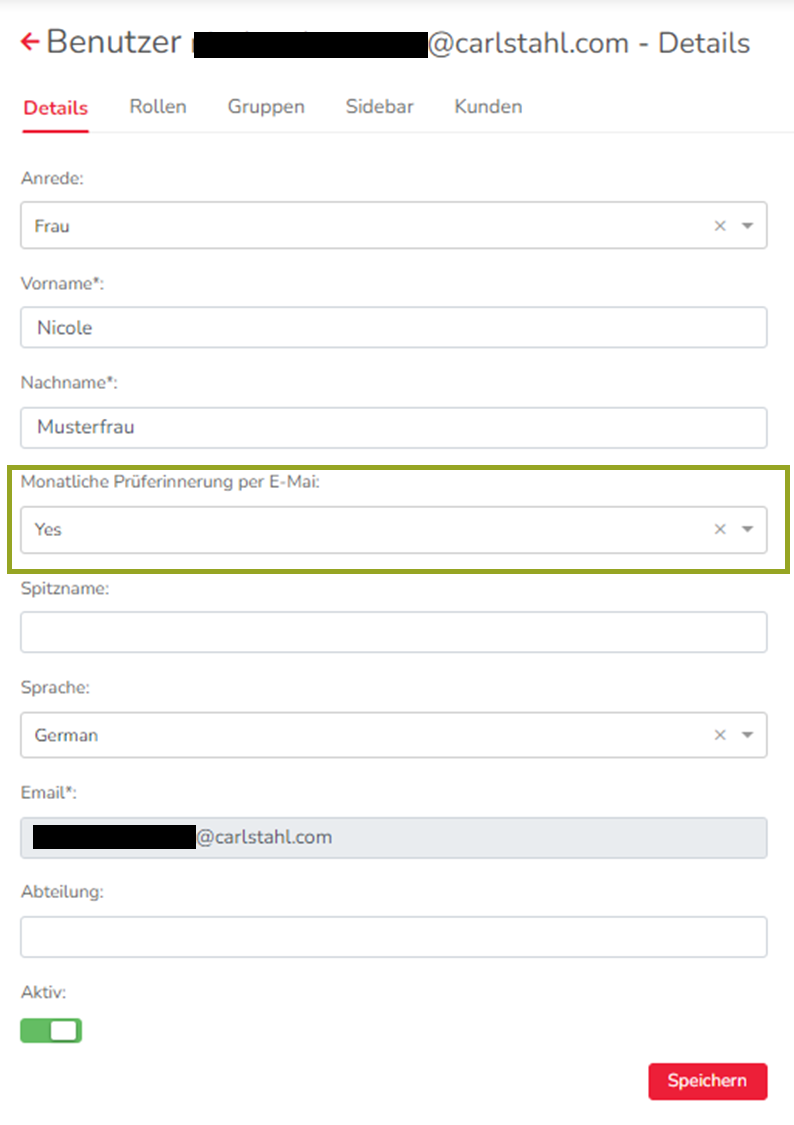Focus the empty Spitzname field
Viewport: 794px width, 1125px height.
394,632
